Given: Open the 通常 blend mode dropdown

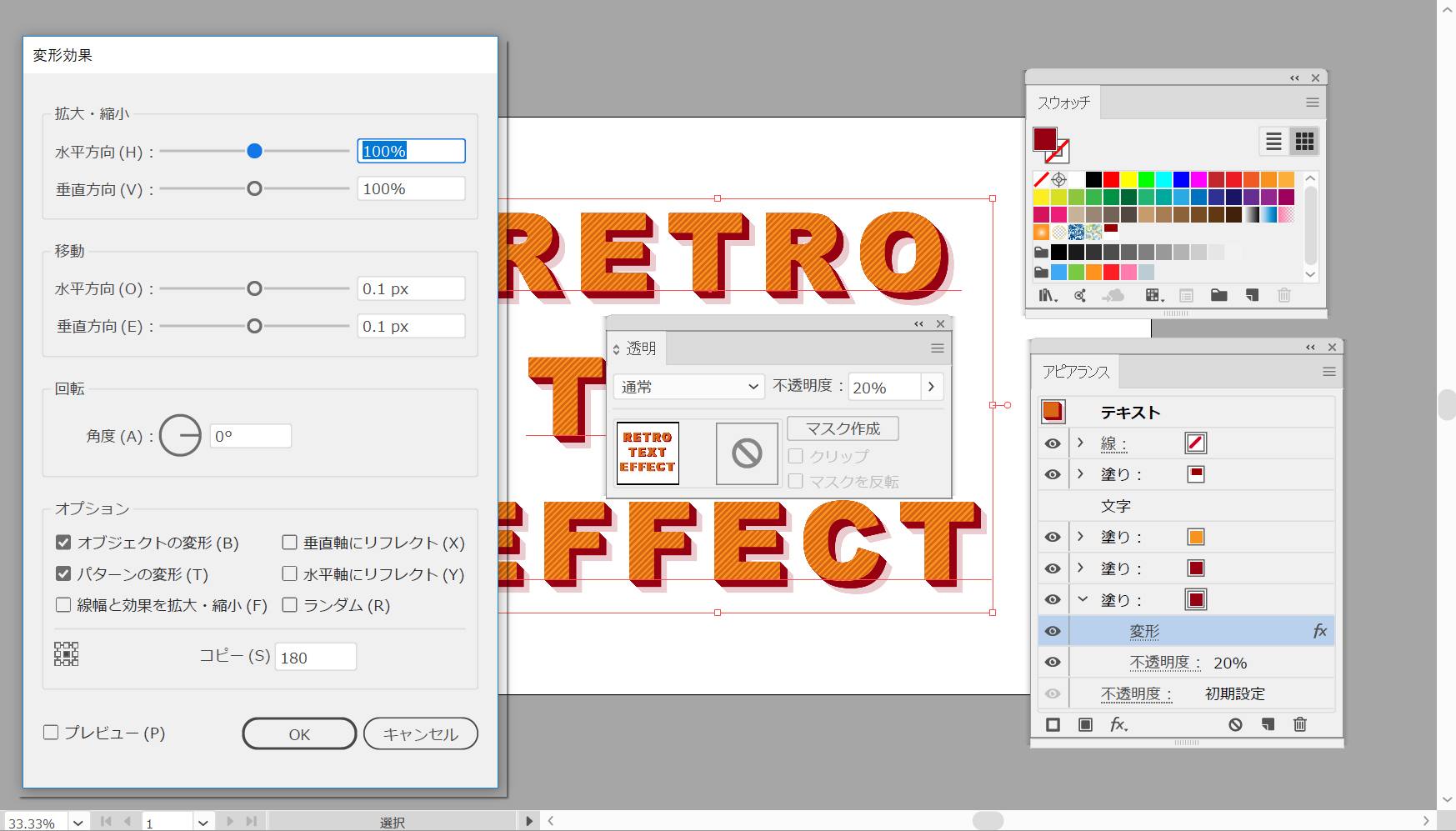Looking at the screenshot, I should pyautogui.click(x=688, y=387).
